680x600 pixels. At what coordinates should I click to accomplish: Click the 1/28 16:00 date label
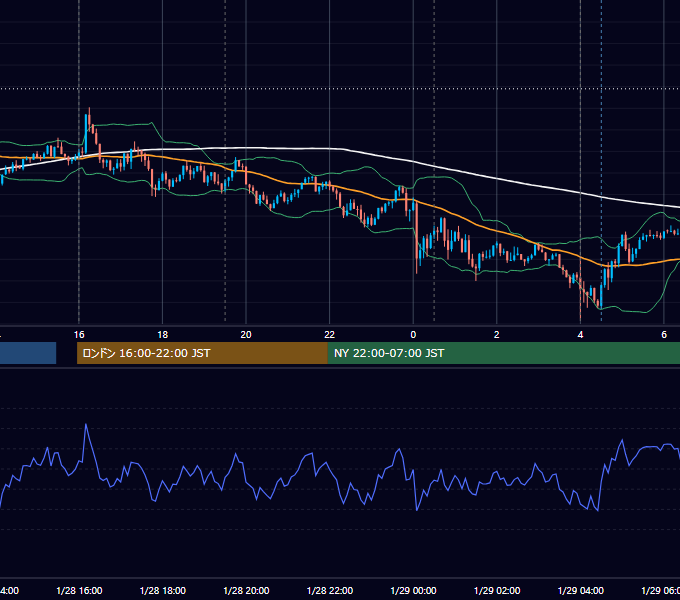[x=79, y=590]
